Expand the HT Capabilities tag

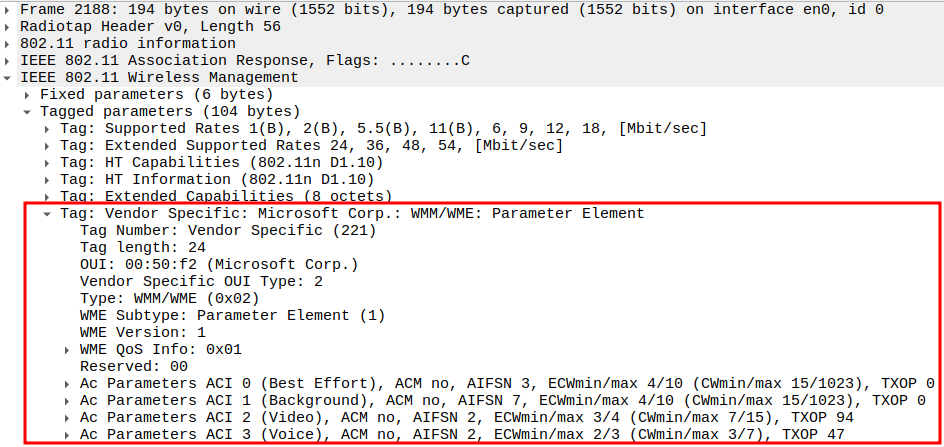[x=48, y=162]
